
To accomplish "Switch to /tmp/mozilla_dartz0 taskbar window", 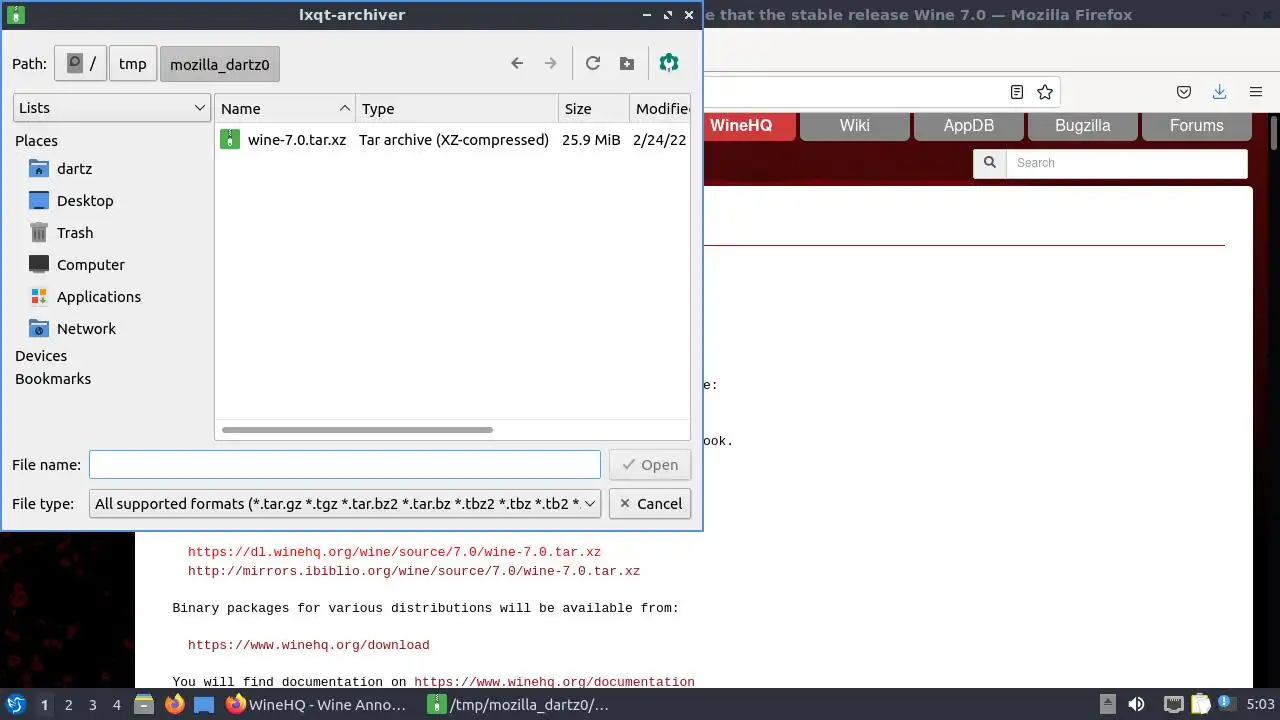I will [519, 705].
